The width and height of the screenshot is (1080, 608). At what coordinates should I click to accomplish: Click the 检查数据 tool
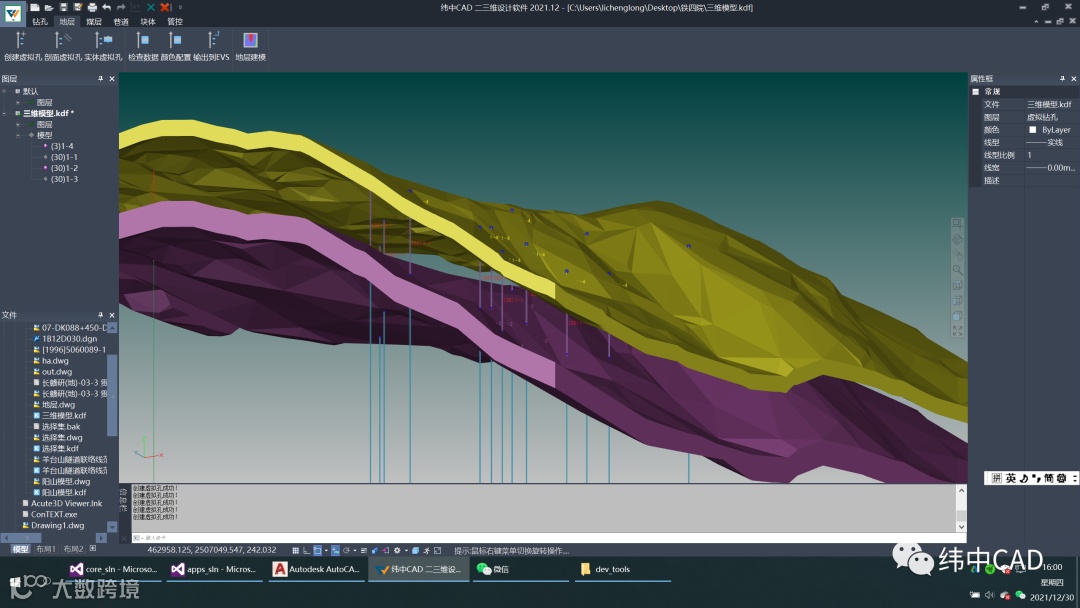[143, 46]
